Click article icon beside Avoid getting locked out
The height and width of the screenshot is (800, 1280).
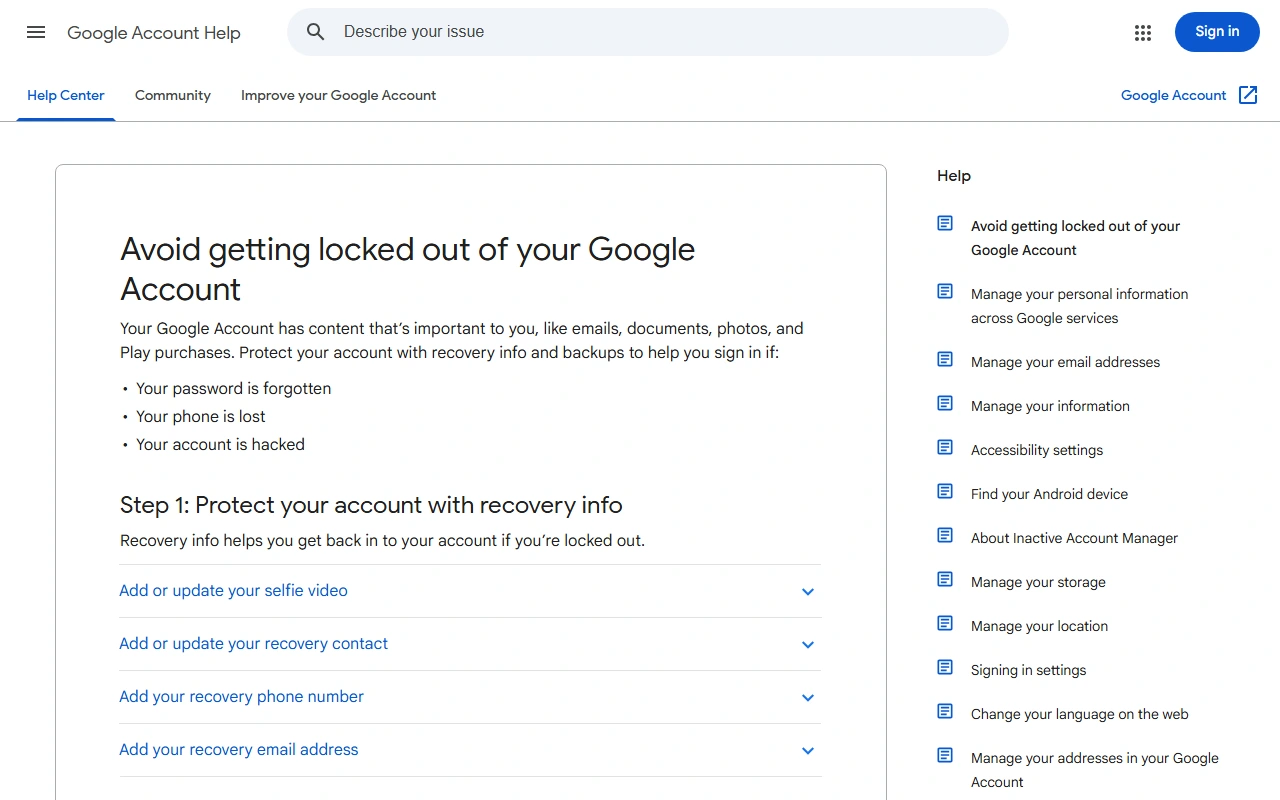pos(945,223)
